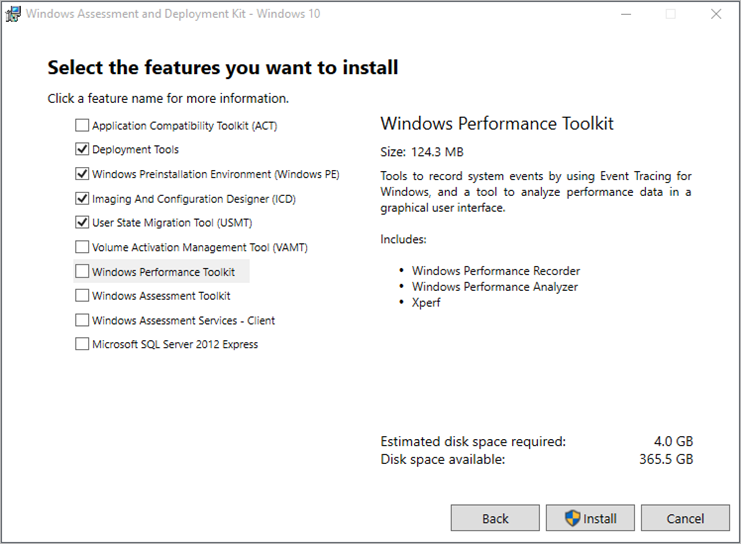Uncheck Imaging And Configuration Designer (ICD)

click(81, 199)
